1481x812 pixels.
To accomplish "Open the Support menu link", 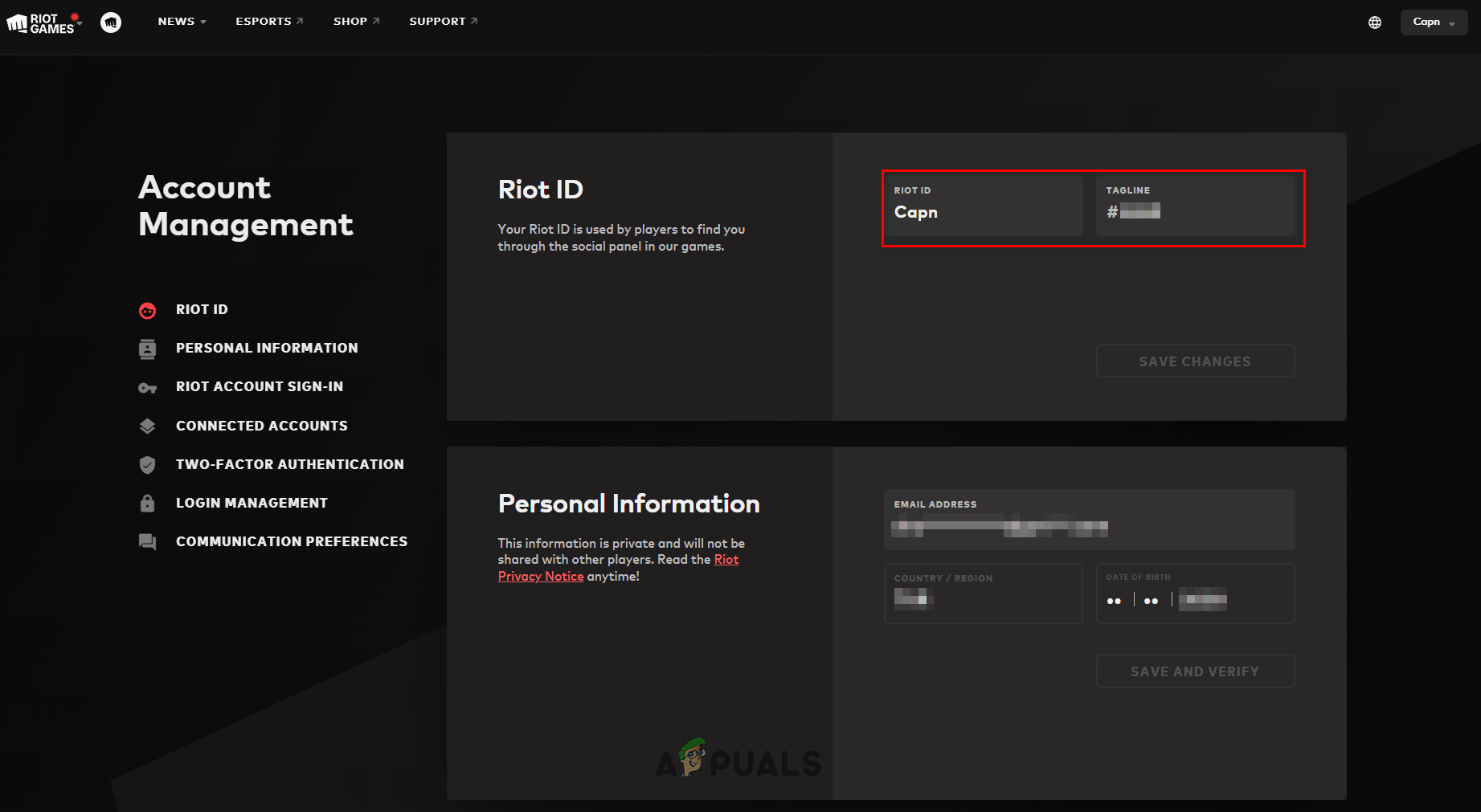I will click(443, 22).
